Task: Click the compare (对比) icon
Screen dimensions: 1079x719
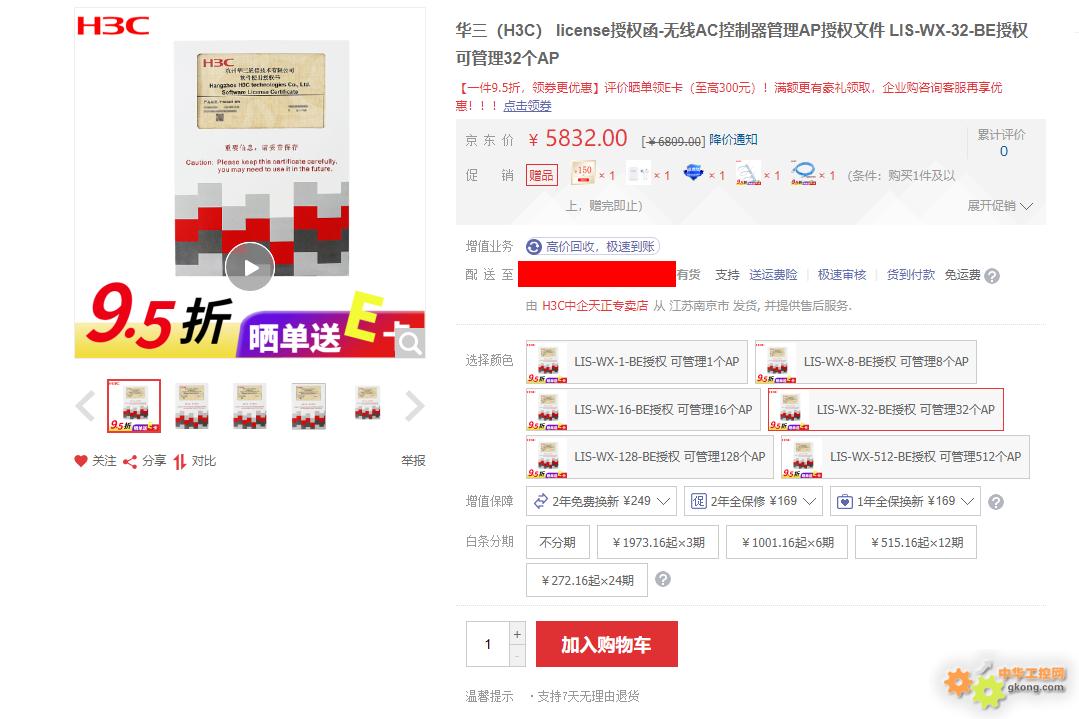Action: (180, 462)
